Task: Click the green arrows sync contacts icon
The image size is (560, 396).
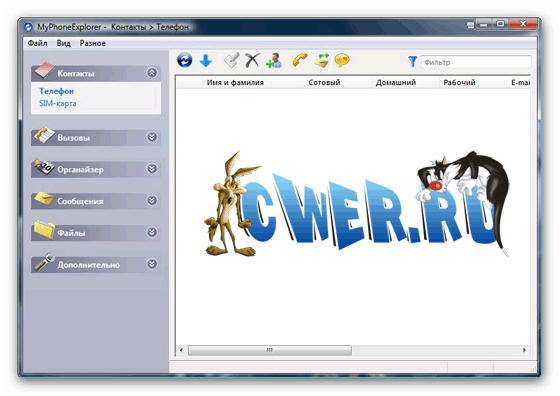Action: 321,60
